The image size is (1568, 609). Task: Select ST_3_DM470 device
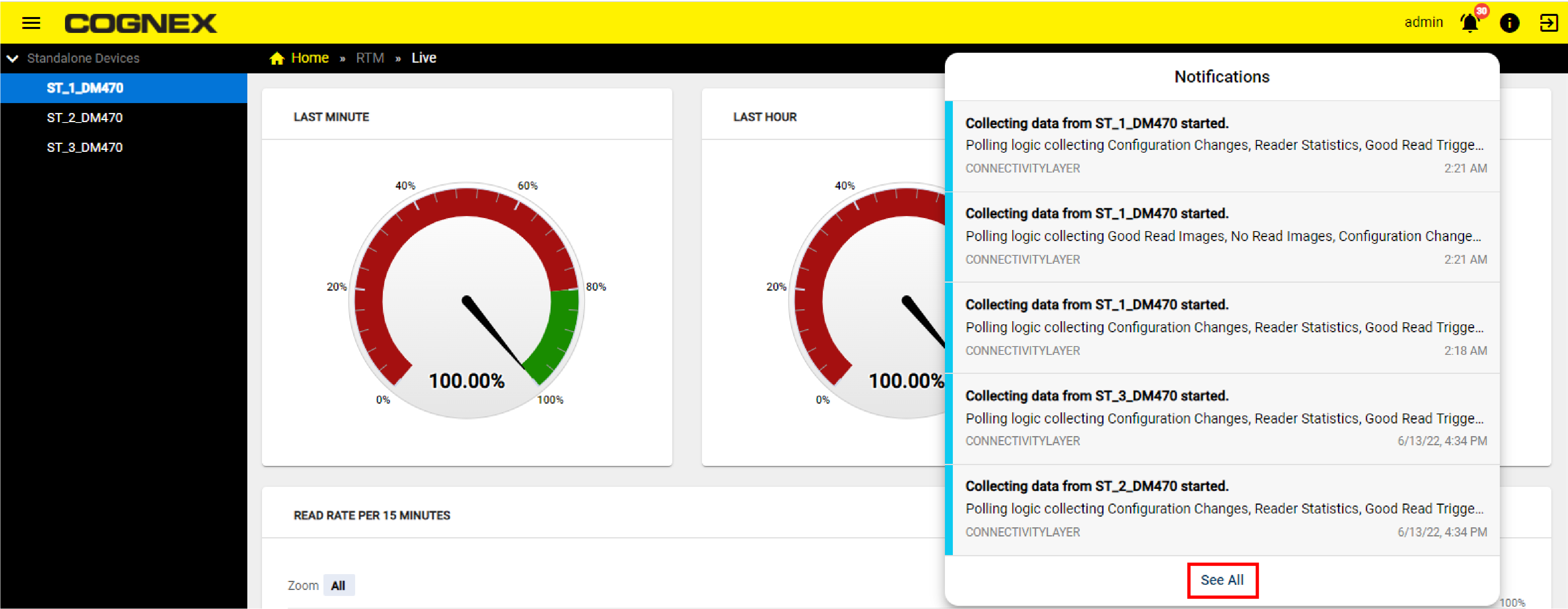coord(85,147)
